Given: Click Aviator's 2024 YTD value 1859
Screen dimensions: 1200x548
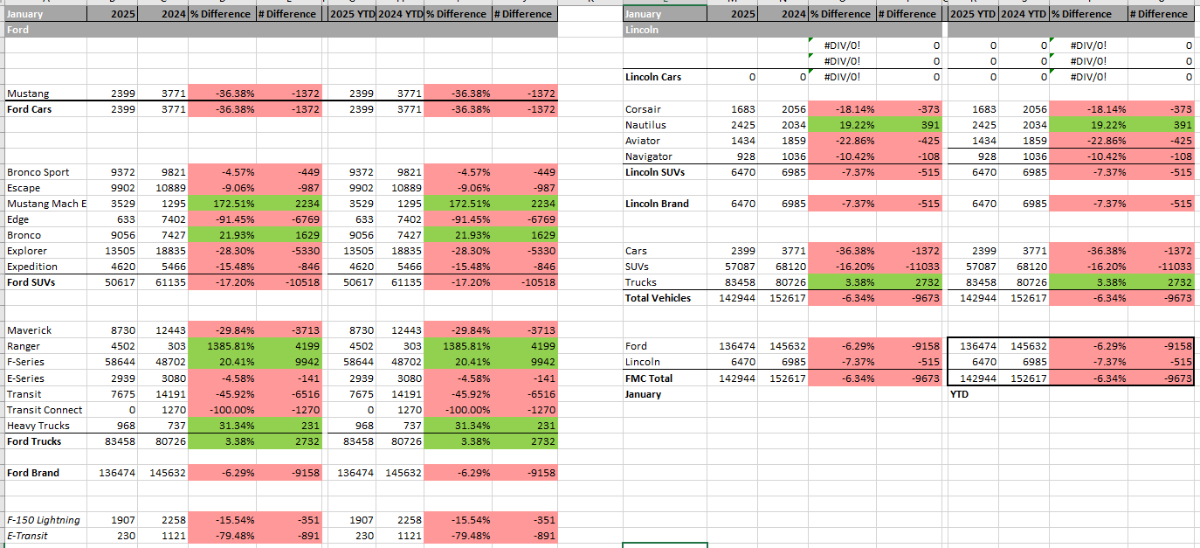Looking at the screenshot, I should click(x=1035, y=141).
